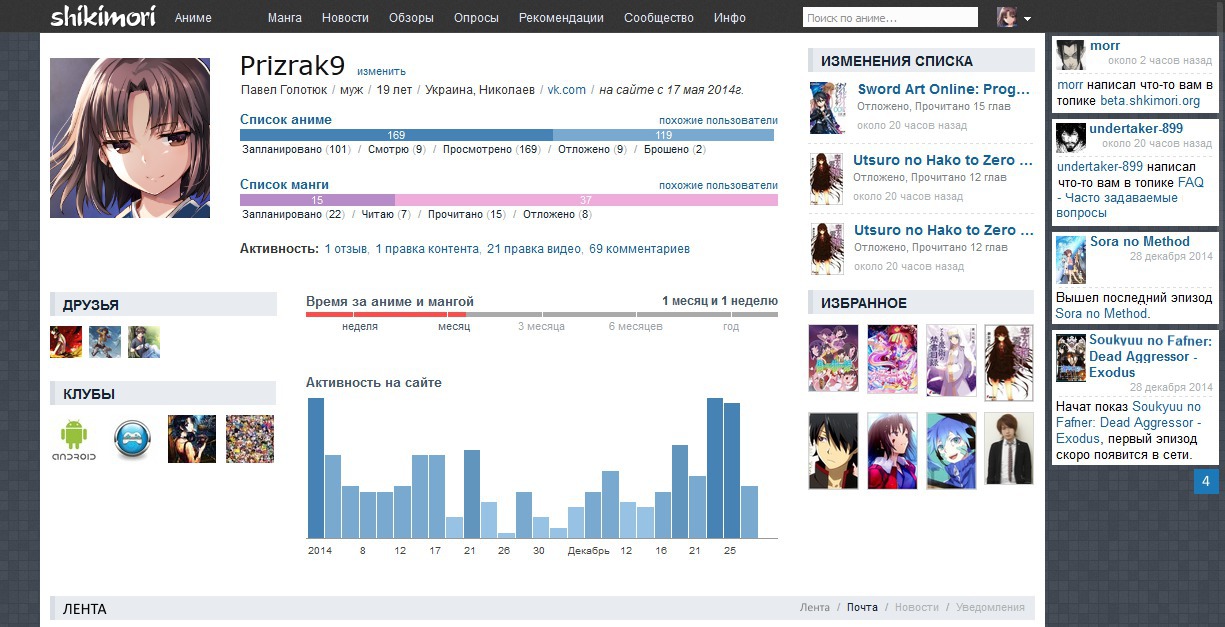Go to Сообщество in top menu
1225x627 pixels.
[658, 18]
